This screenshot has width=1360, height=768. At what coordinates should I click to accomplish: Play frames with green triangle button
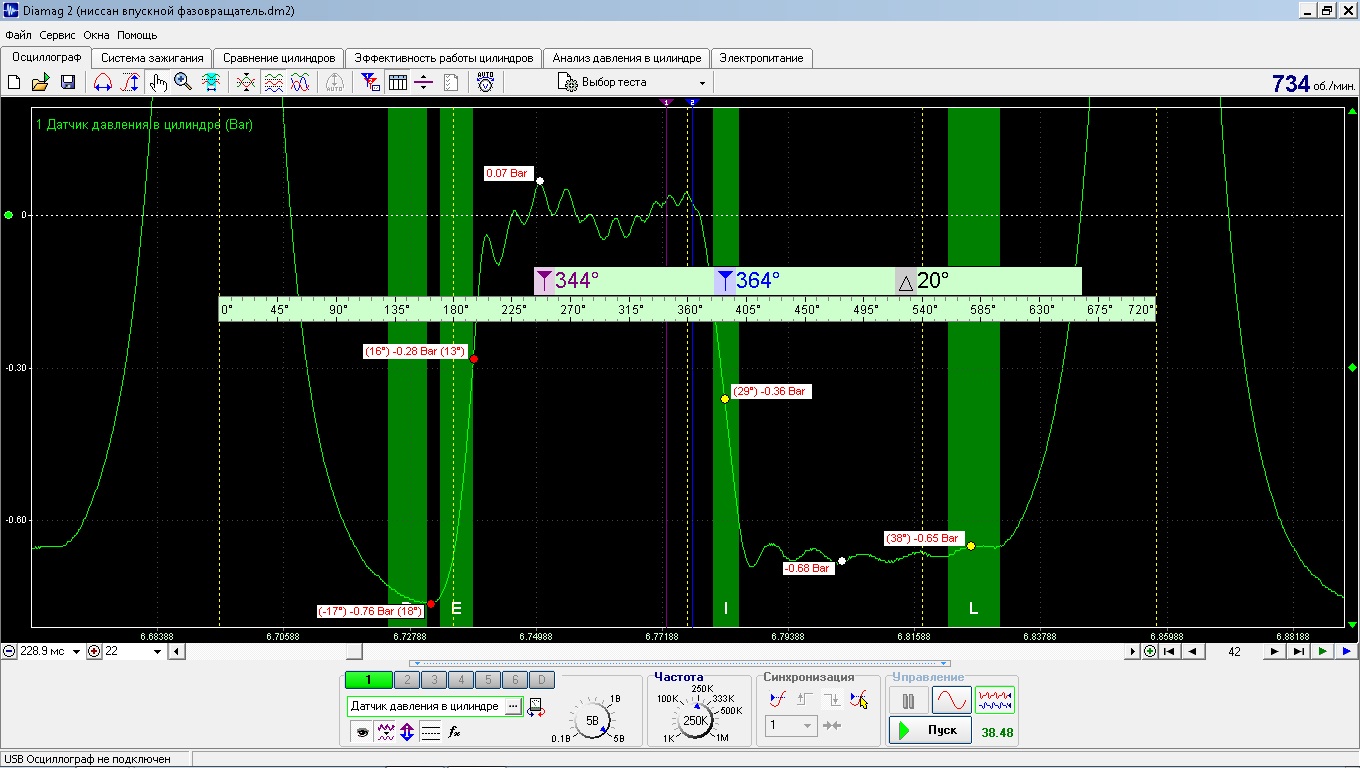tap(1323, 651)
